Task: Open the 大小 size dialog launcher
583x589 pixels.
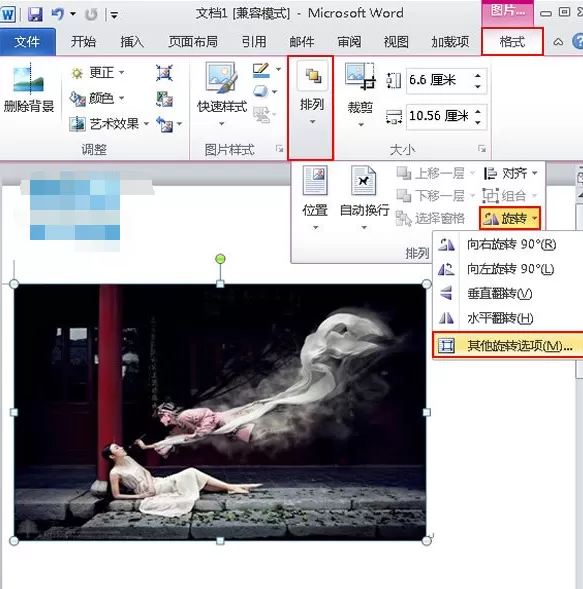Action: click(482, 149)
